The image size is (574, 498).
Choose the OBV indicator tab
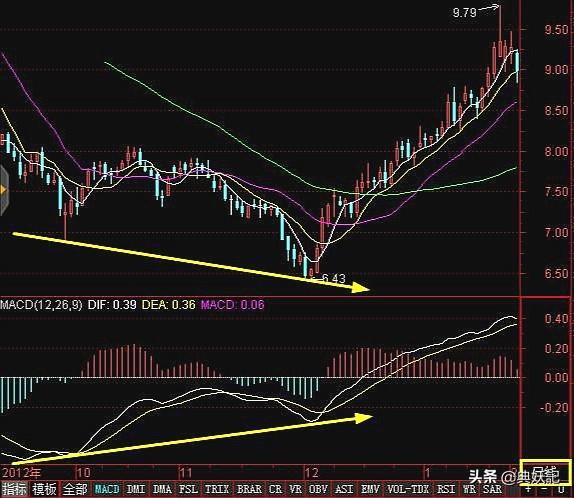pos(318,489)
